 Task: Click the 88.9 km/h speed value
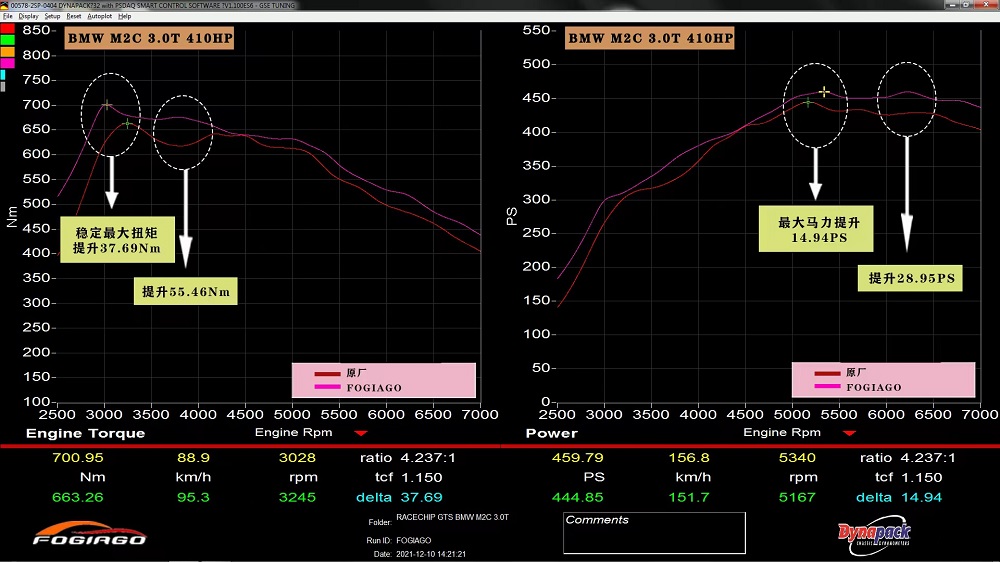click(x=193, y=457)
